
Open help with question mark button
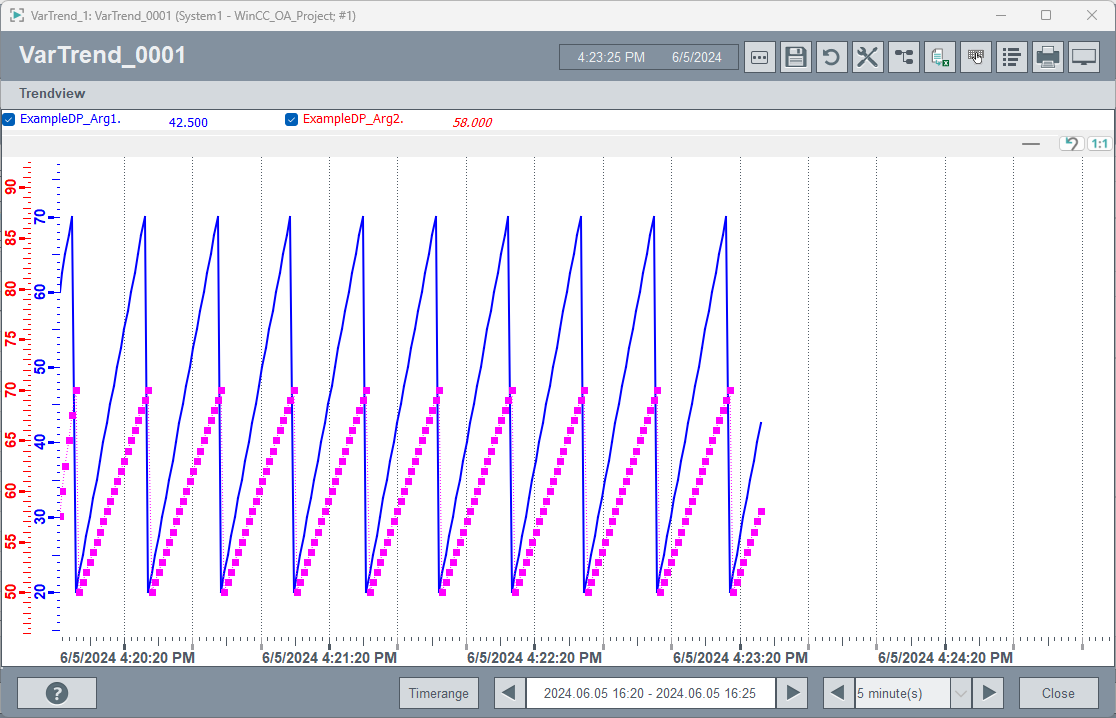coord(57,693)
